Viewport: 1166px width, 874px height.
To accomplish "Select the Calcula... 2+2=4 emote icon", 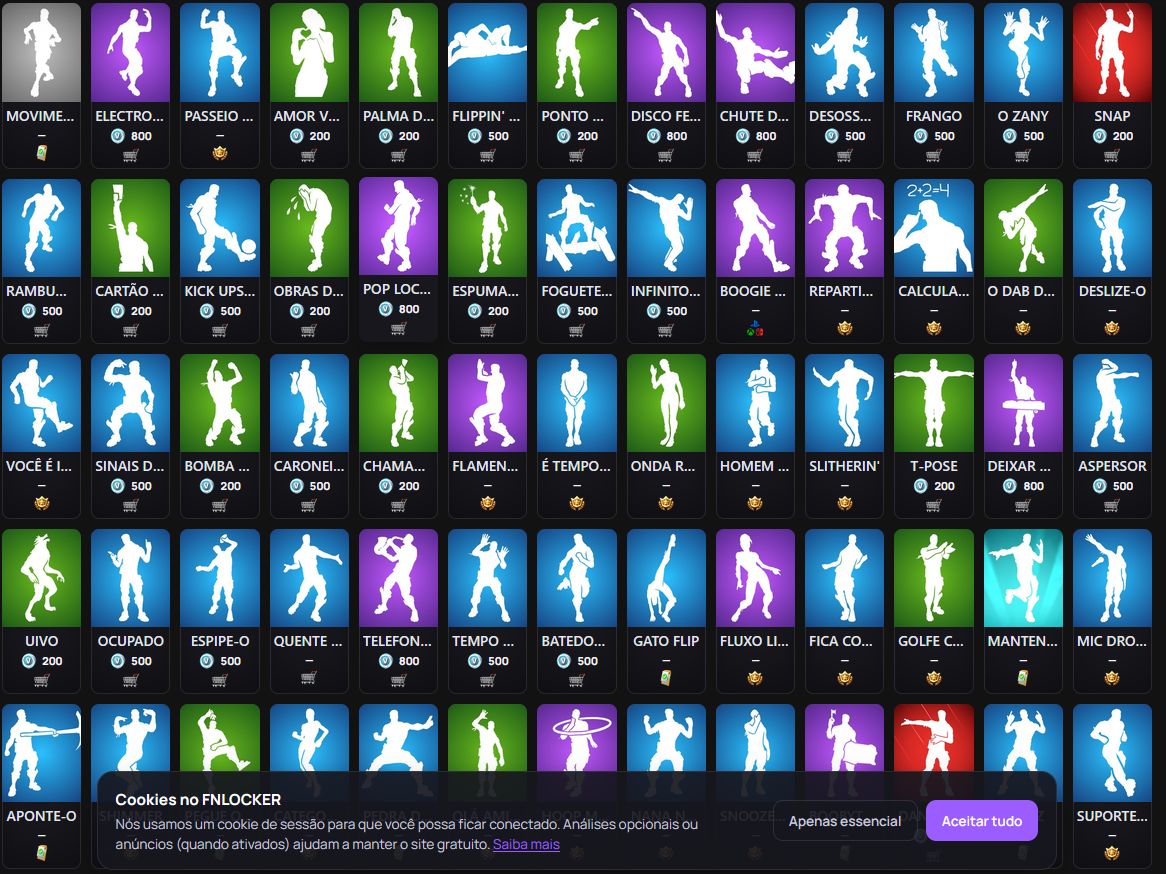I will pos(933,228).
